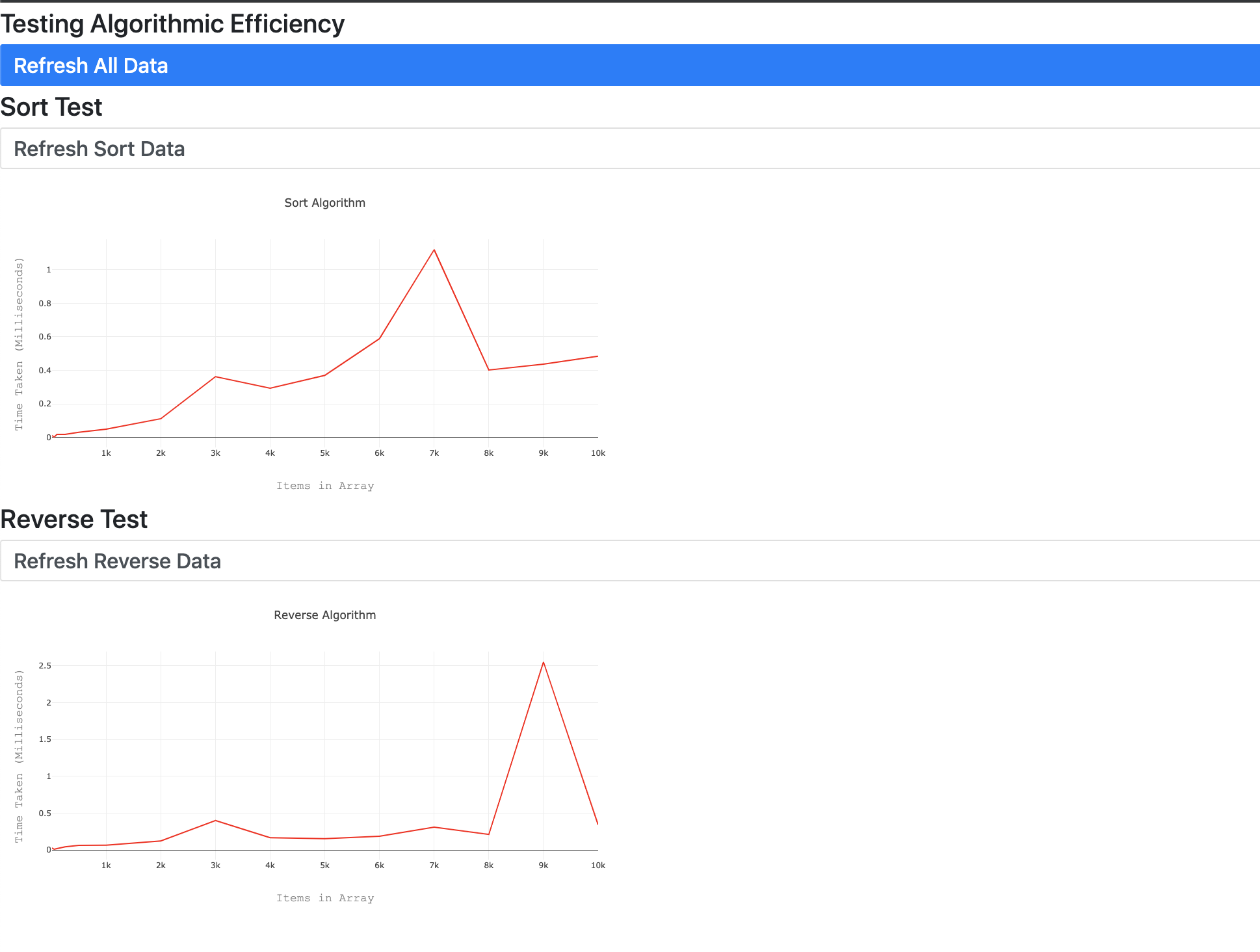
Task: Click the 10k x-axis label on sort chart
Action: click(597, 453)
